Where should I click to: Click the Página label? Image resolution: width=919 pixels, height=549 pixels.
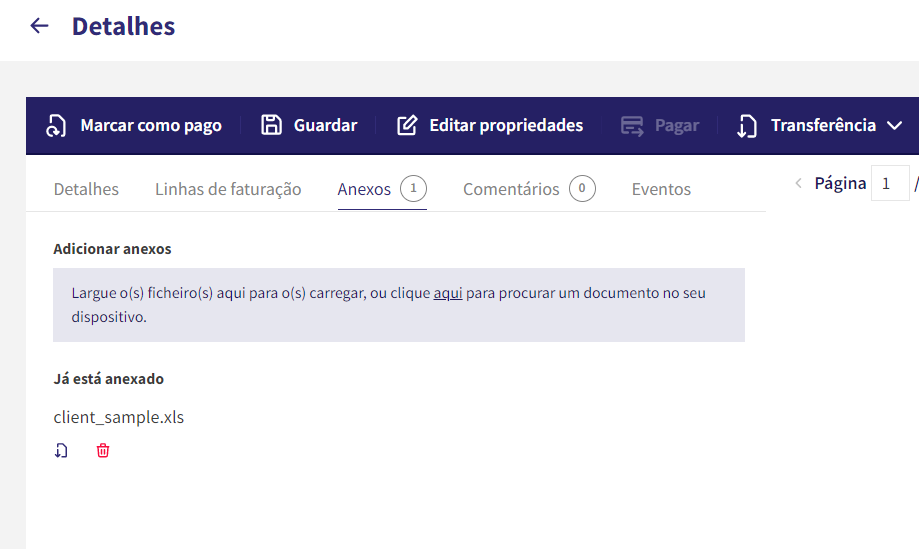pos(840,184)
